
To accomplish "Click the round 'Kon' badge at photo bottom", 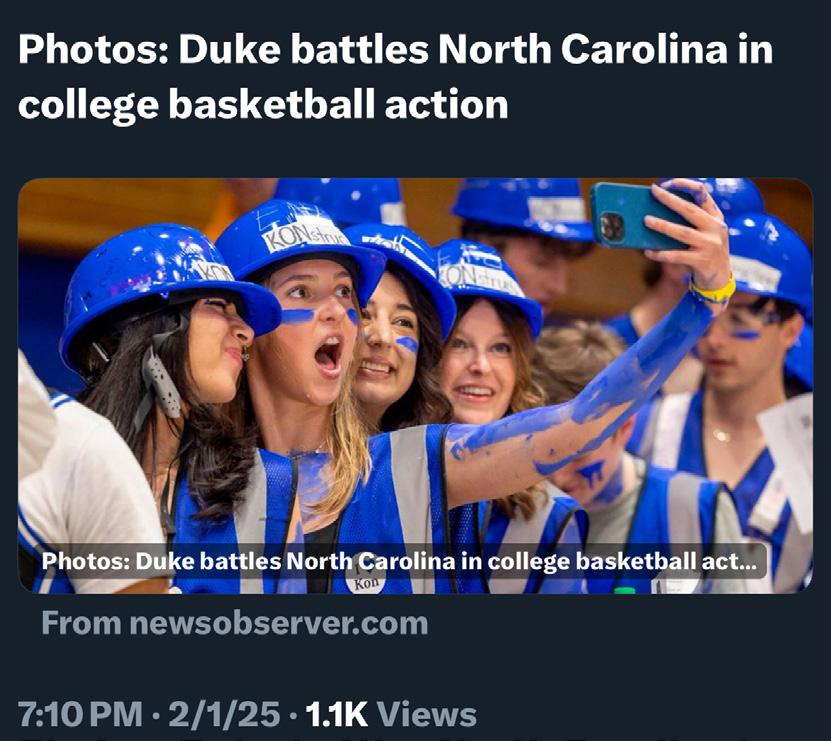I will point(365,580).
